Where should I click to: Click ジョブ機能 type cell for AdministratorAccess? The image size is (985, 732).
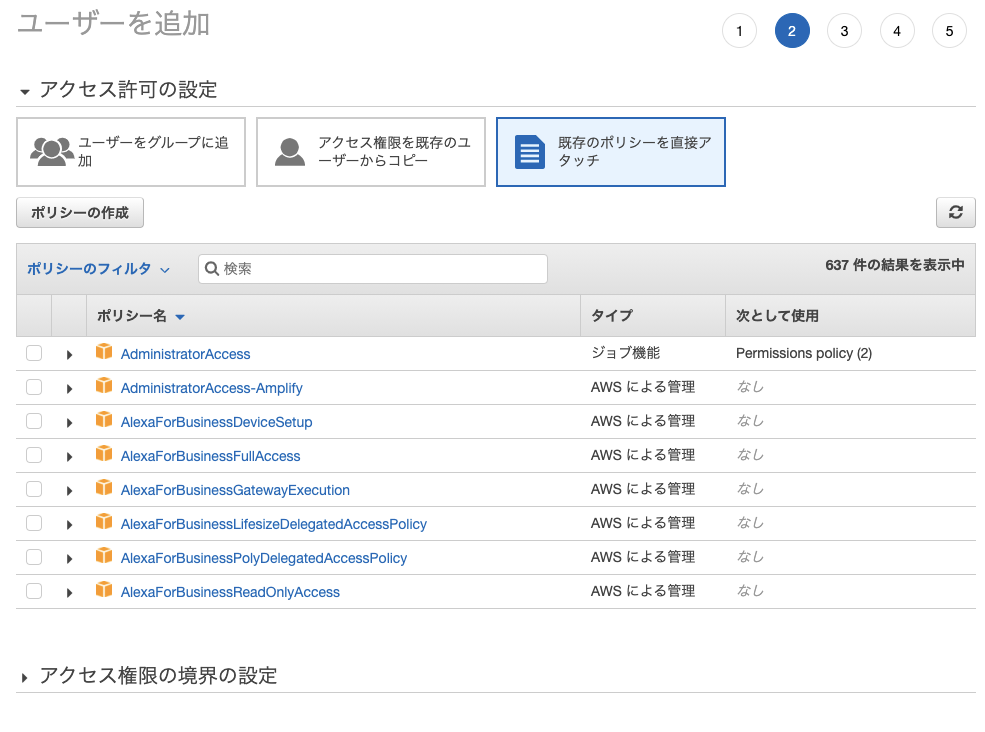pyautogui.click(x=625, y=353)
